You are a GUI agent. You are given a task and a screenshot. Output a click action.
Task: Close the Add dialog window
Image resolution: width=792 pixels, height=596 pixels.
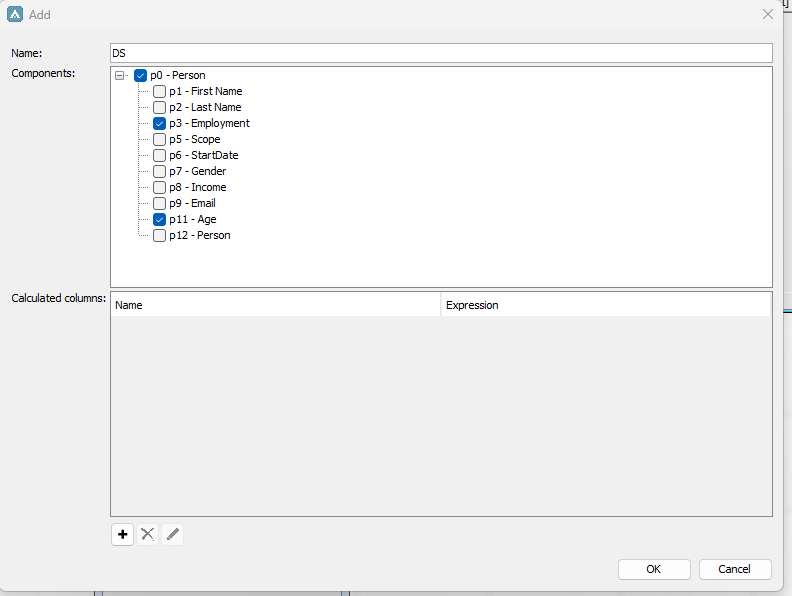click(768, 15)
